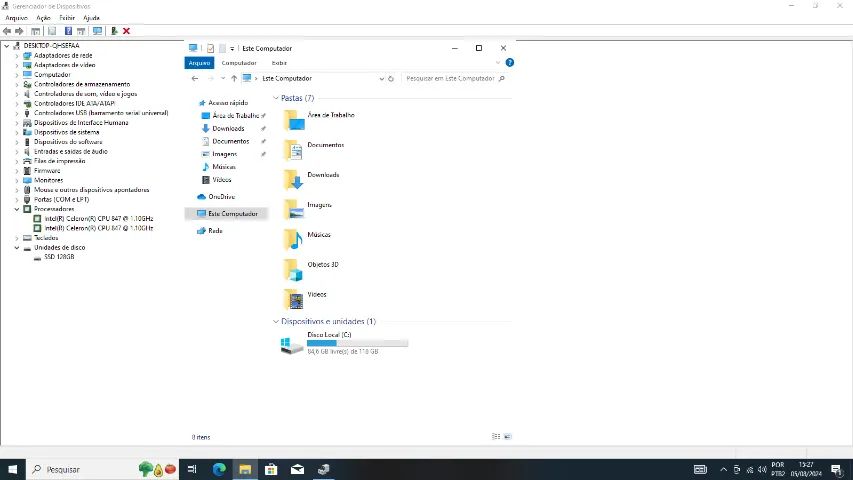
Task: Open the Mail app on taskbar
Action: [298, 469]
